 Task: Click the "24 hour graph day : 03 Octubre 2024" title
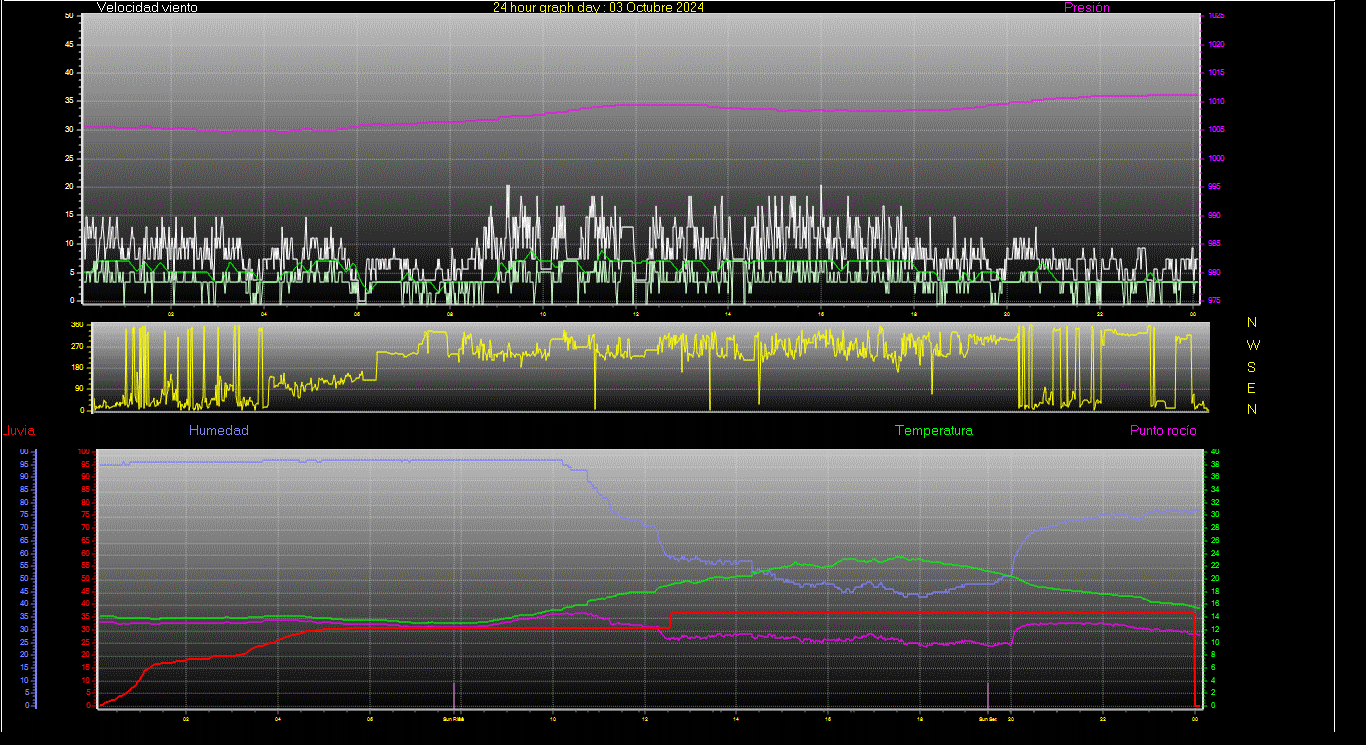coord(598,7)
